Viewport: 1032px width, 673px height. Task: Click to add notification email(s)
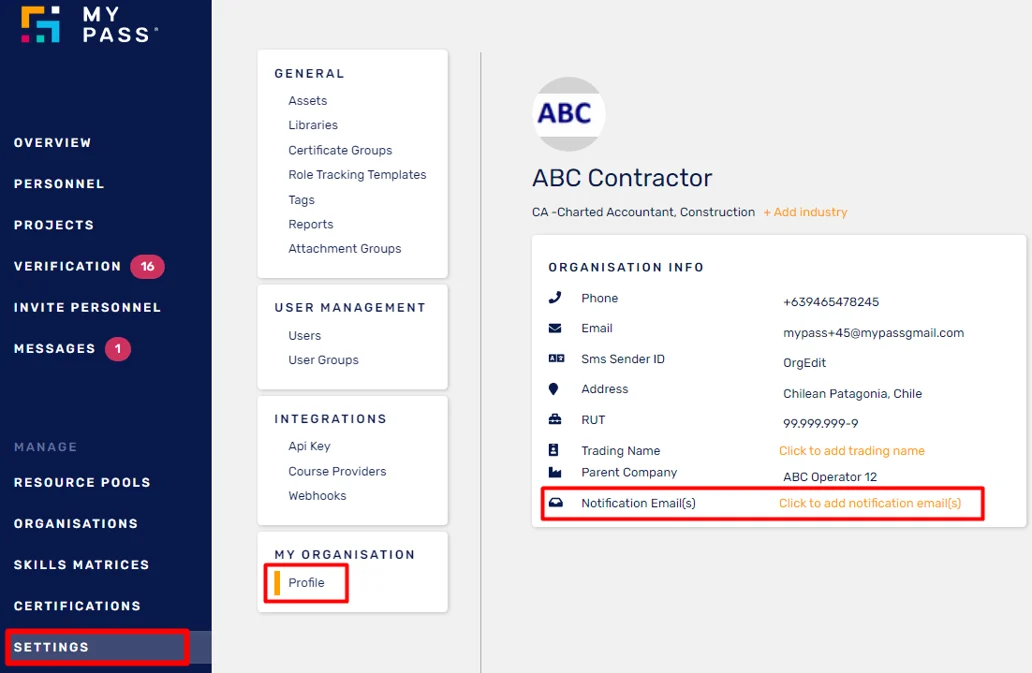(869, 503)
